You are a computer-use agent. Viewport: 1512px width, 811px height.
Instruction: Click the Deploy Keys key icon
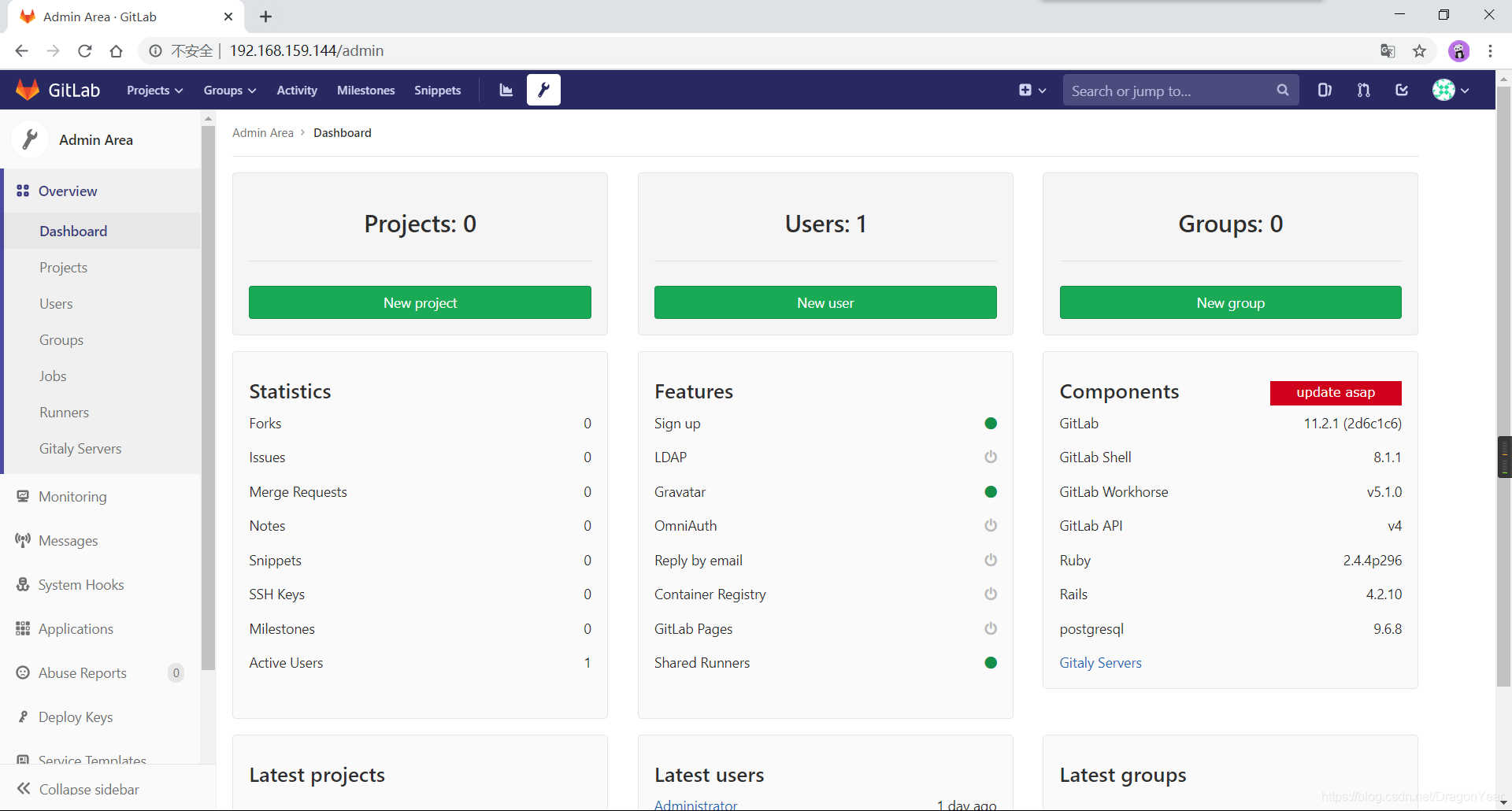point(23,717)
